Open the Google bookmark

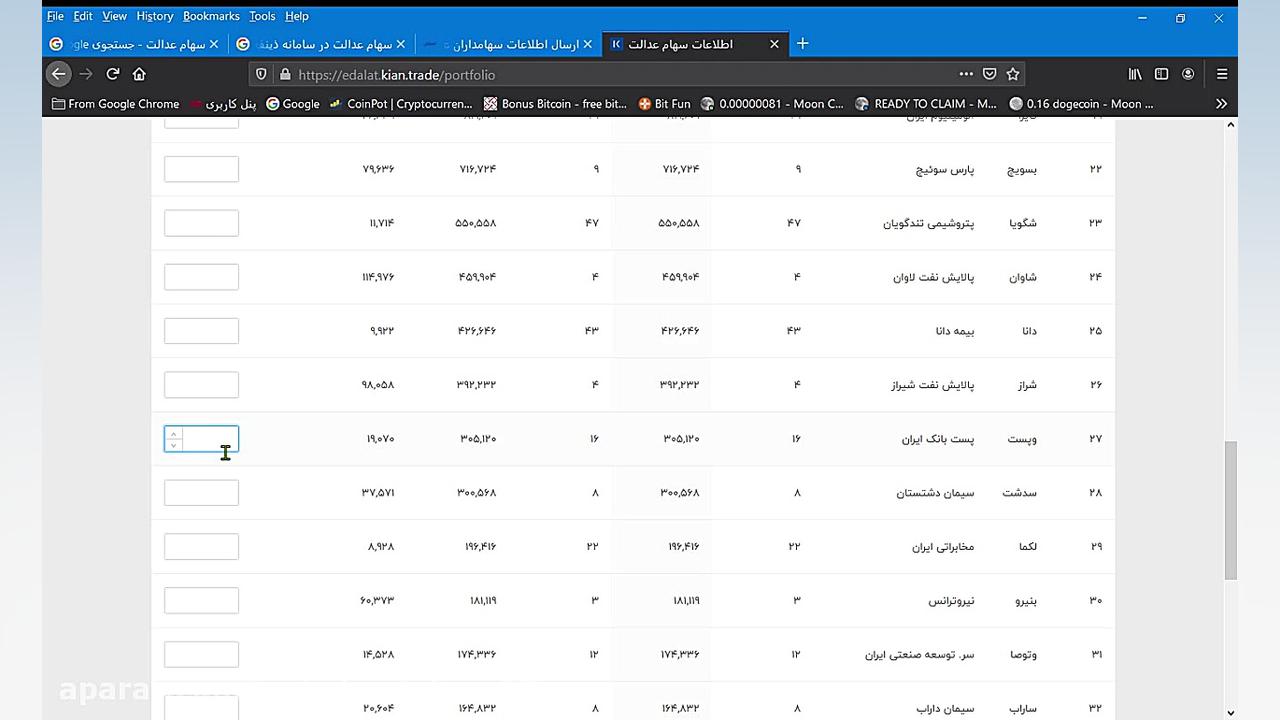(293, 104)
